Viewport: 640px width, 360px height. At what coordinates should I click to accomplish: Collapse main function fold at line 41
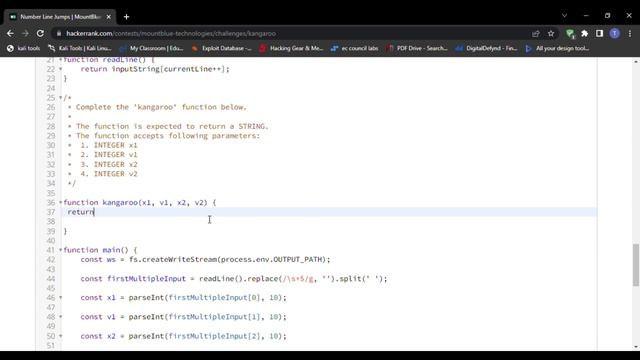click(60, 250)
